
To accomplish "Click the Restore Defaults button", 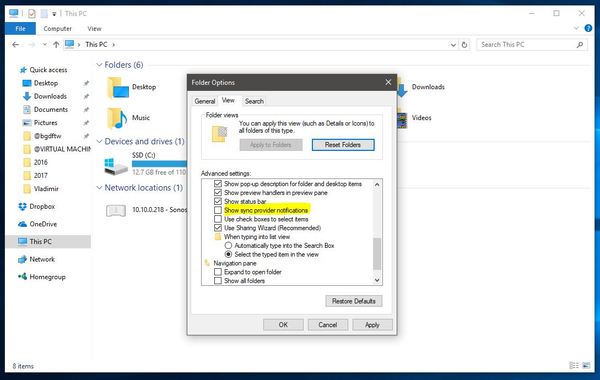I will point(354,301).
